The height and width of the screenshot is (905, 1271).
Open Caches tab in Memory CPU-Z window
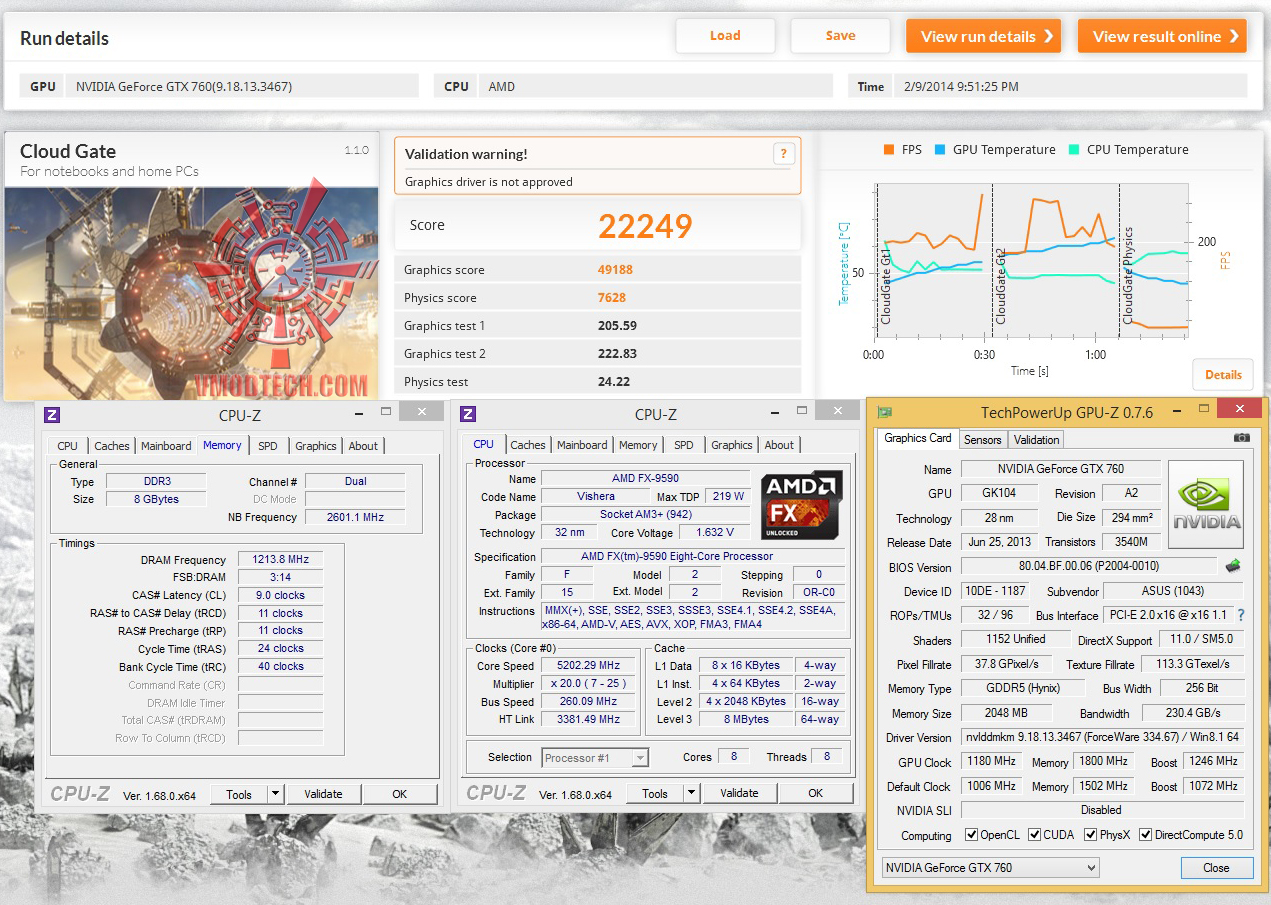click(x=112, y=446)
